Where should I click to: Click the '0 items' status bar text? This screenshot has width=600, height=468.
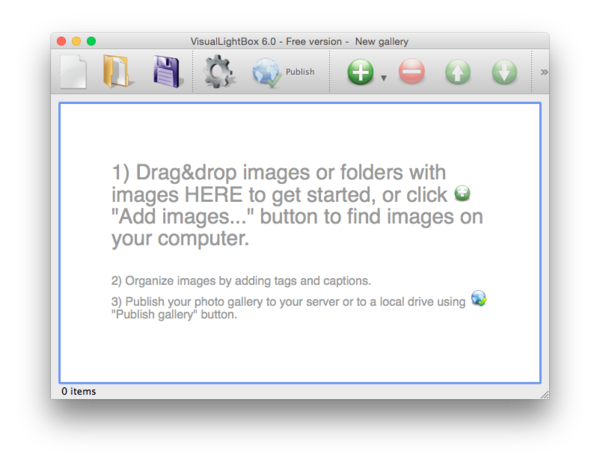tap(79, 391)
